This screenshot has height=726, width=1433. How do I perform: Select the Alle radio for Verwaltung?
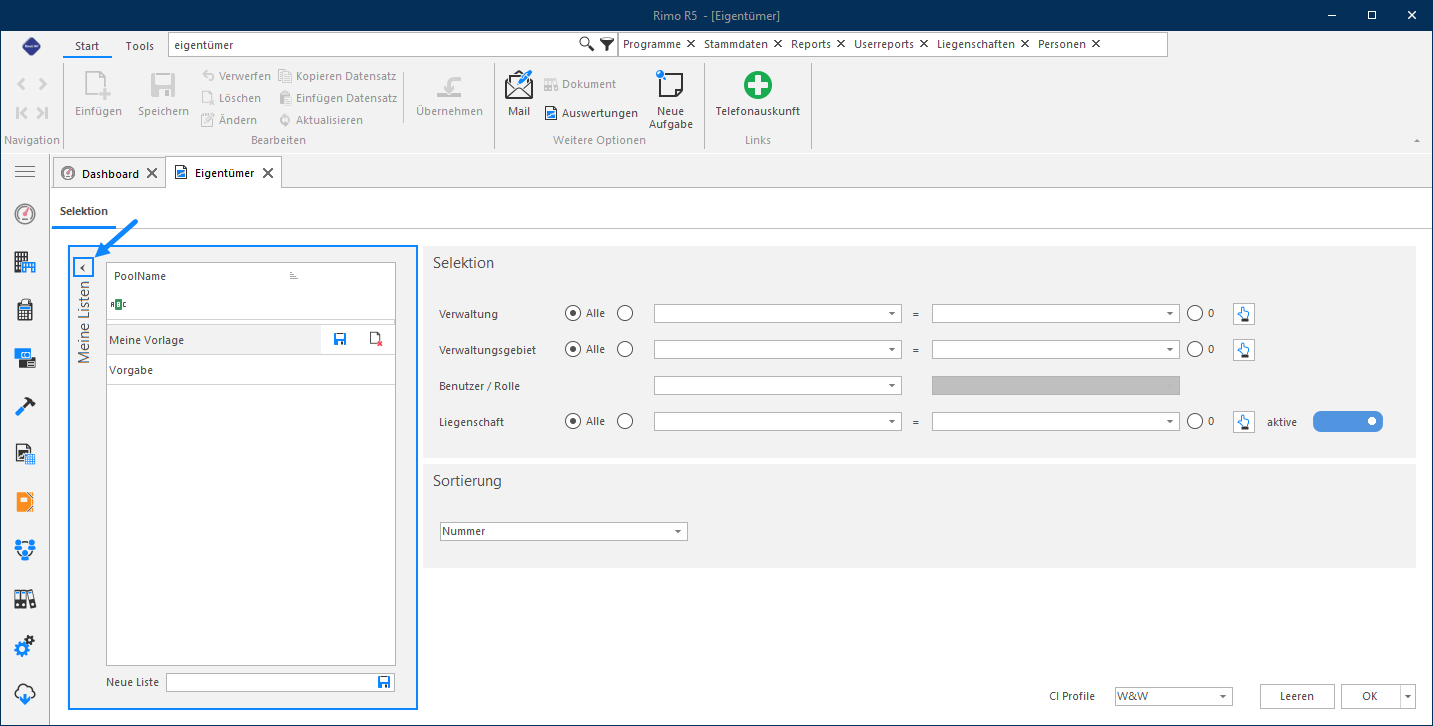(573, 313)
